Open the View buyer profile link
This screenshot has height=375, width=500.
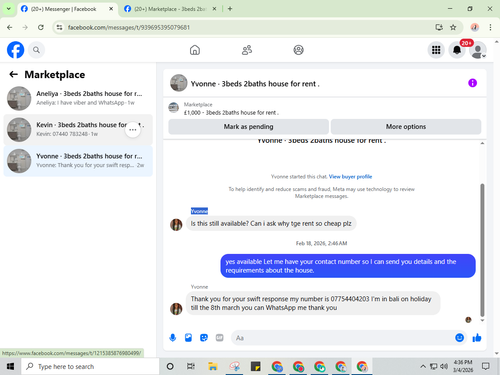350,177
